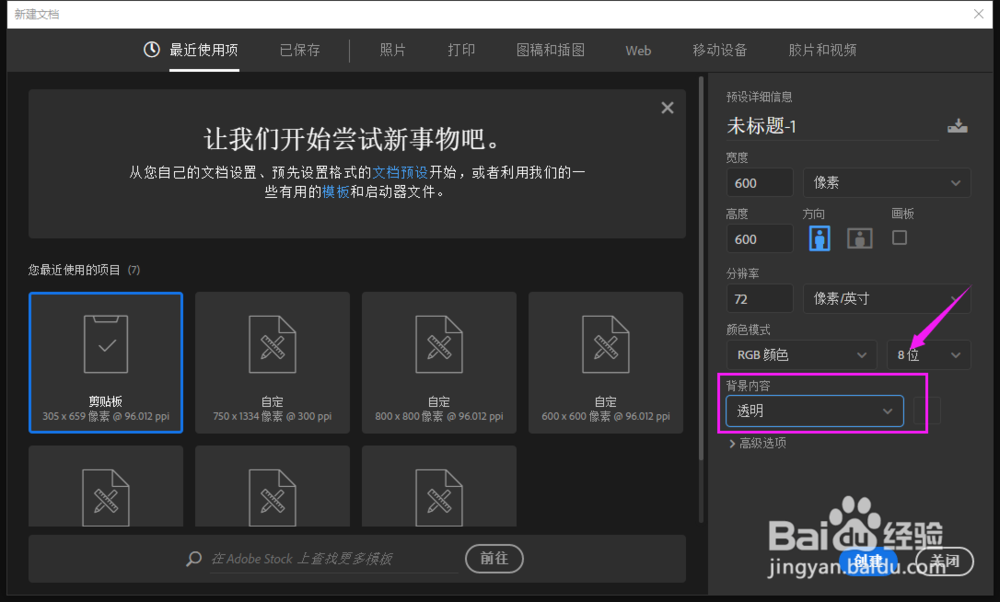The width and height of the screenshot is (1000, 602).
Task: Dismiss the welcome message with its X icon
Action: [667, 107]
